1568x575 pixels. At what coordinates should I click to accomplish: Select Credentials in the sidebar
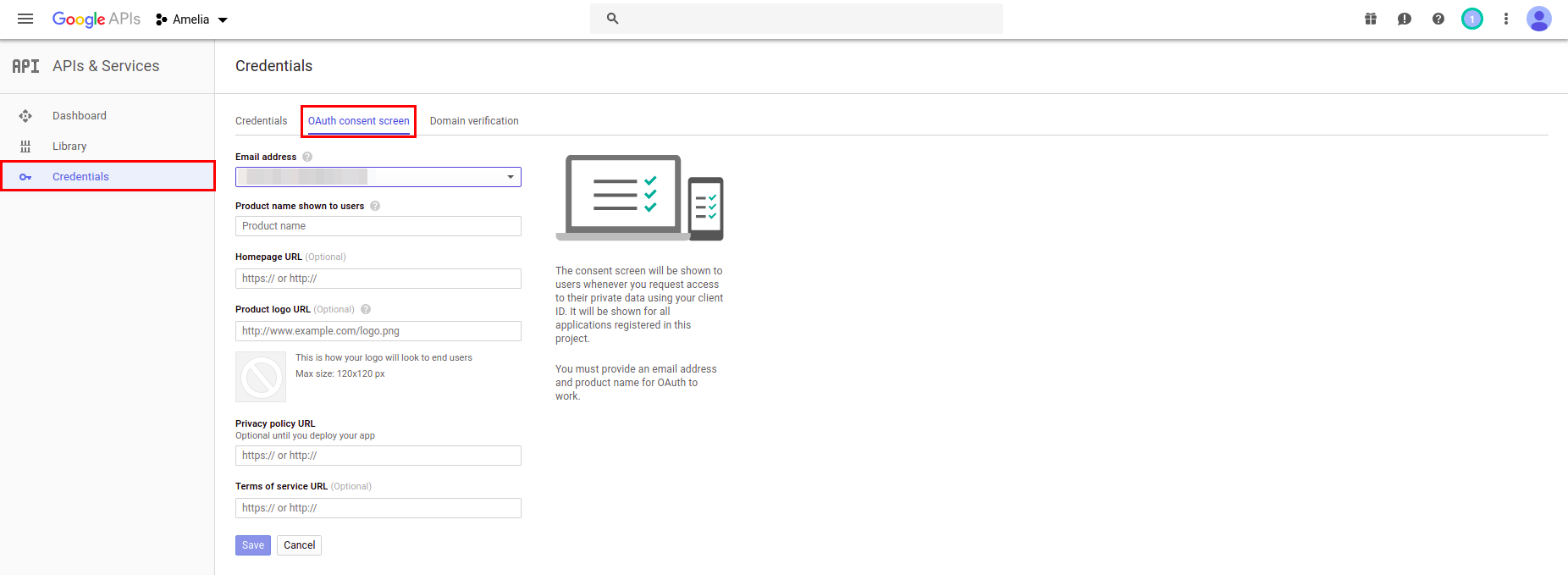[x=108, y=176]
